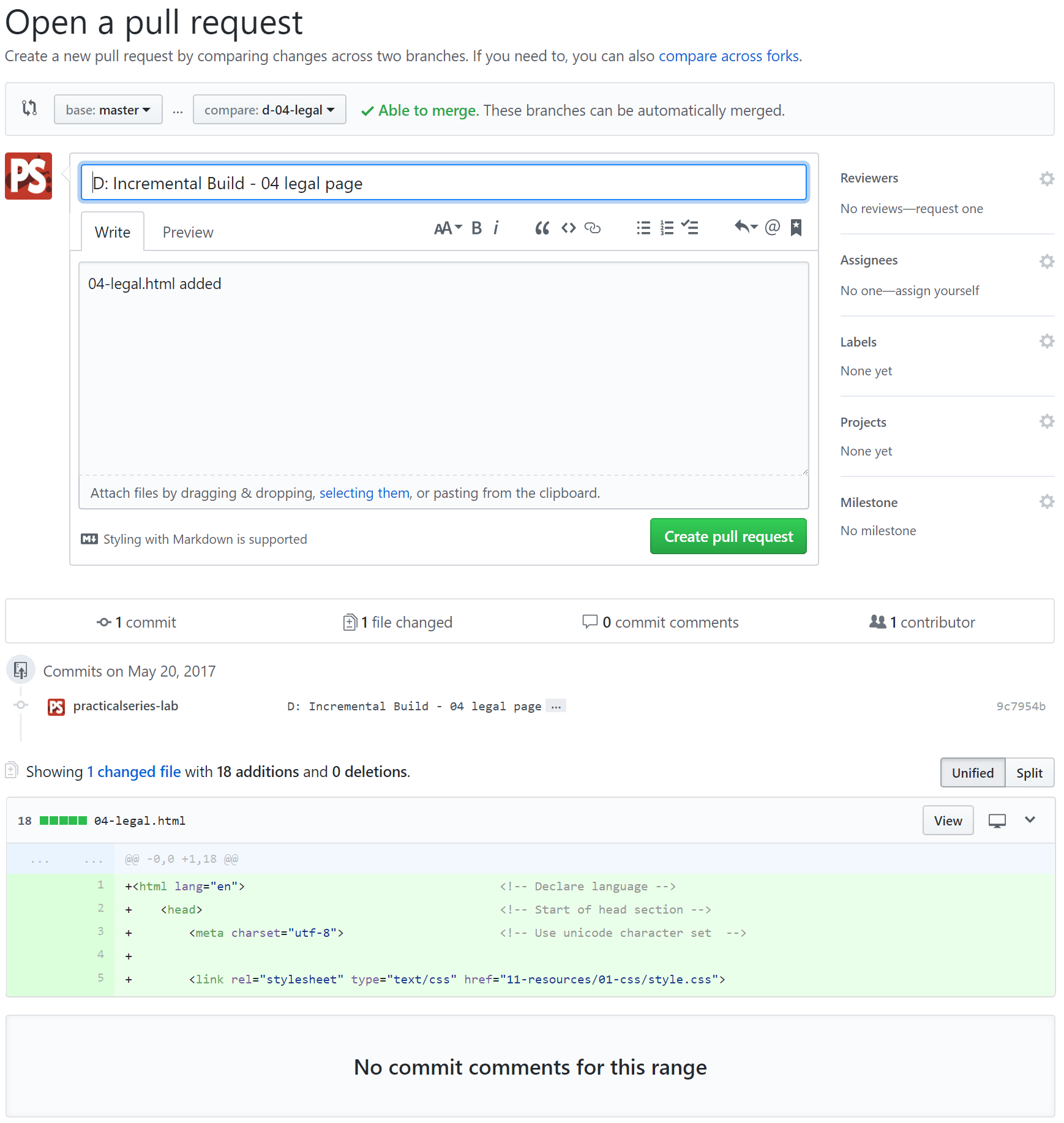Image resolution: width=1064 pixels, height=1123 pixels.
Task: Select the Write tab
Action: [x=113, y=233]
